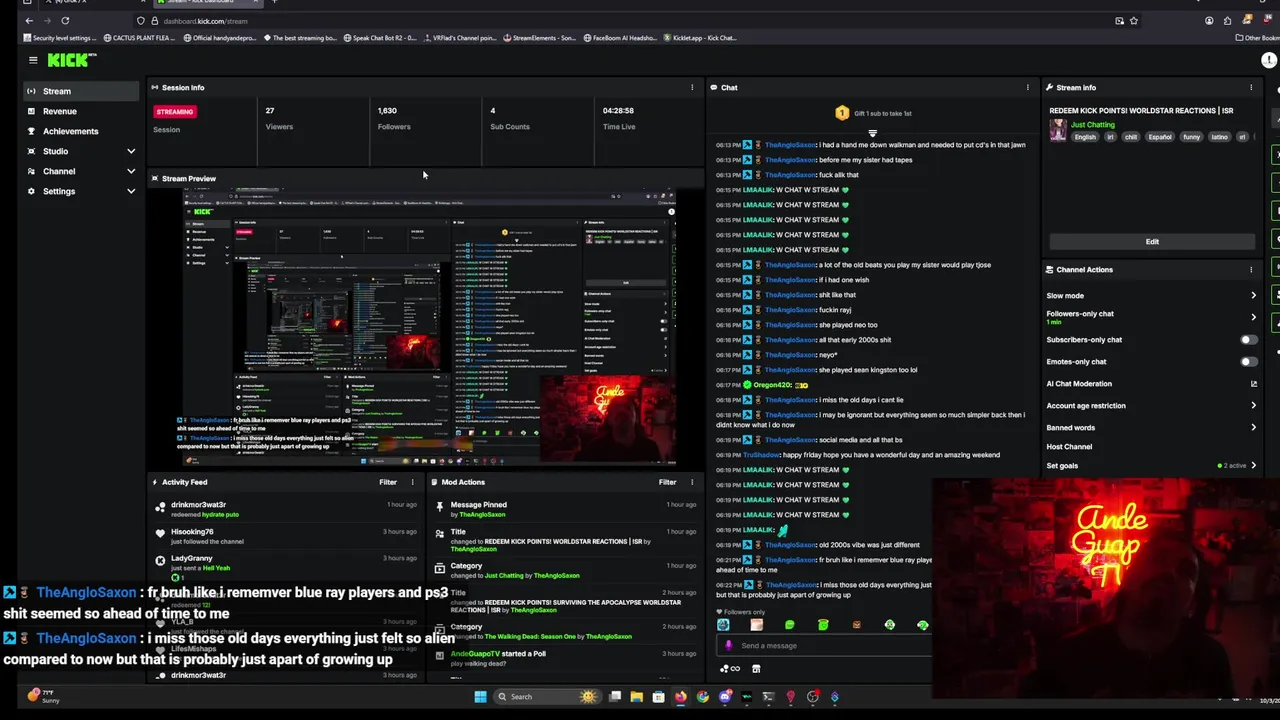Click the STREAMING status badge

click(174, 112)
